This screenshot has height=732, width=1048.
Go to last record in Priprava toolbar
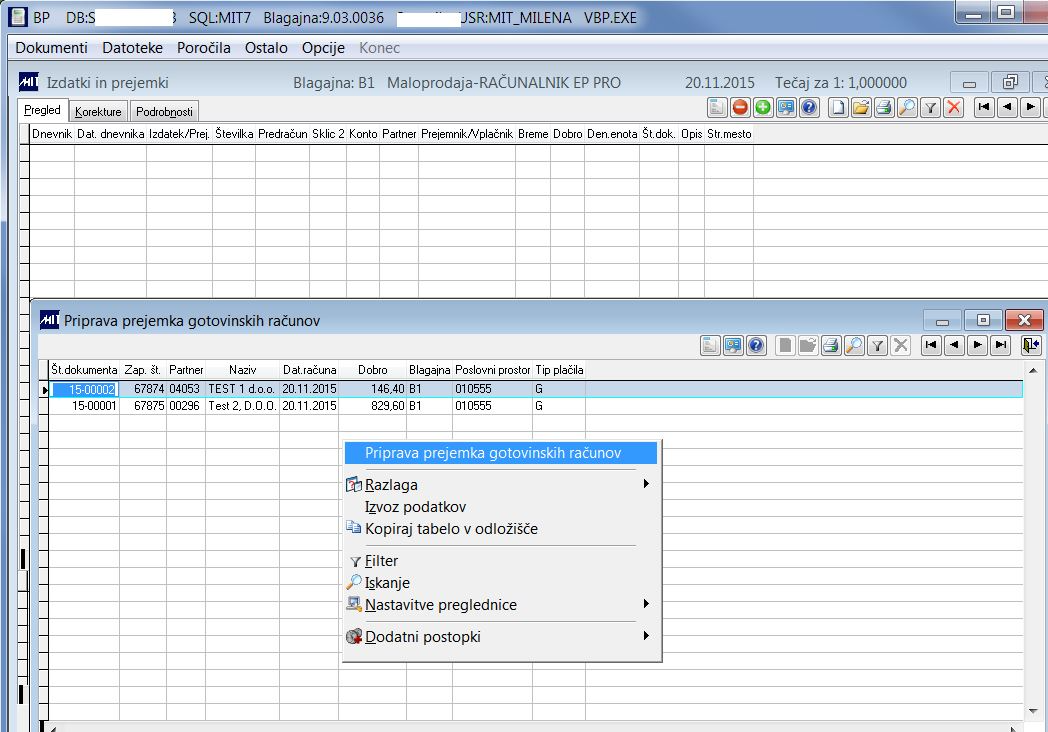(x=1001, y=345)
